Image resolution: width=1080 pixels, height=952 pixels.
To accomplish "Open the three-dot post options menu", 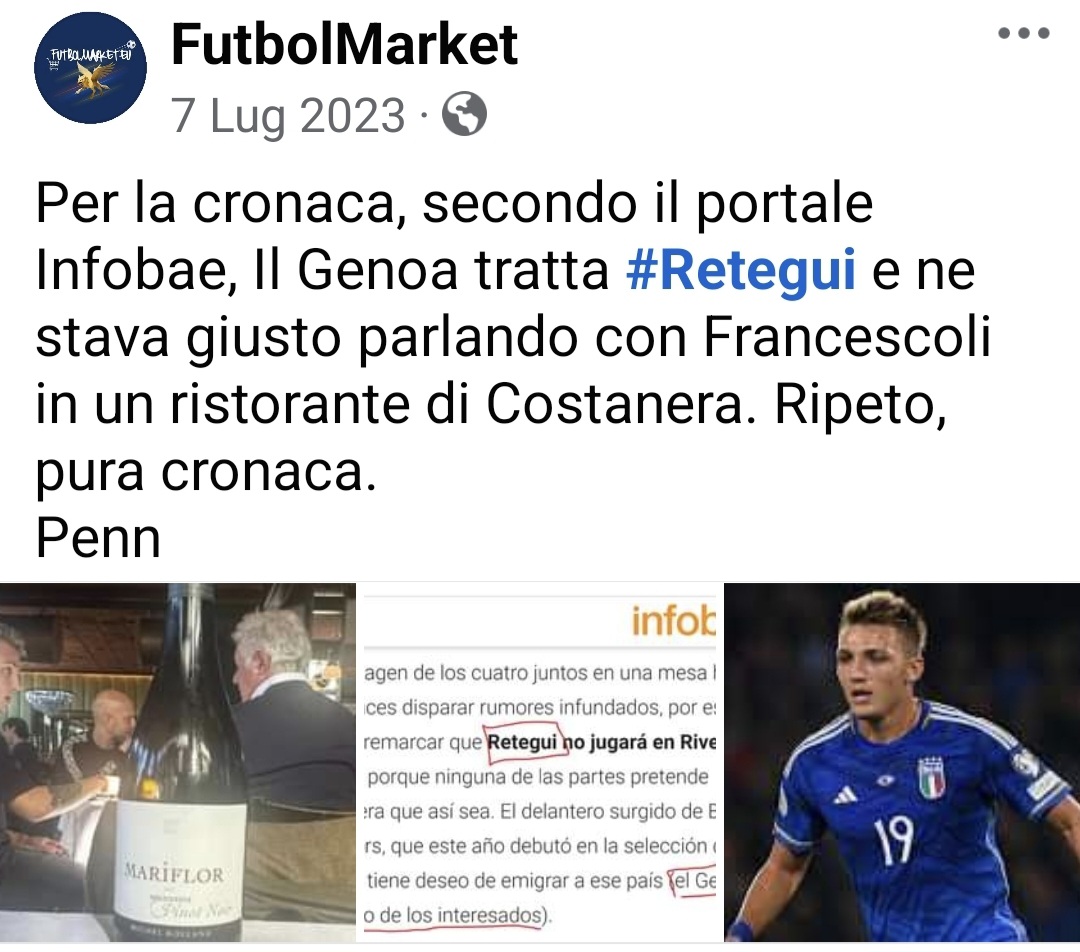I will click(x=1024, y=32).
